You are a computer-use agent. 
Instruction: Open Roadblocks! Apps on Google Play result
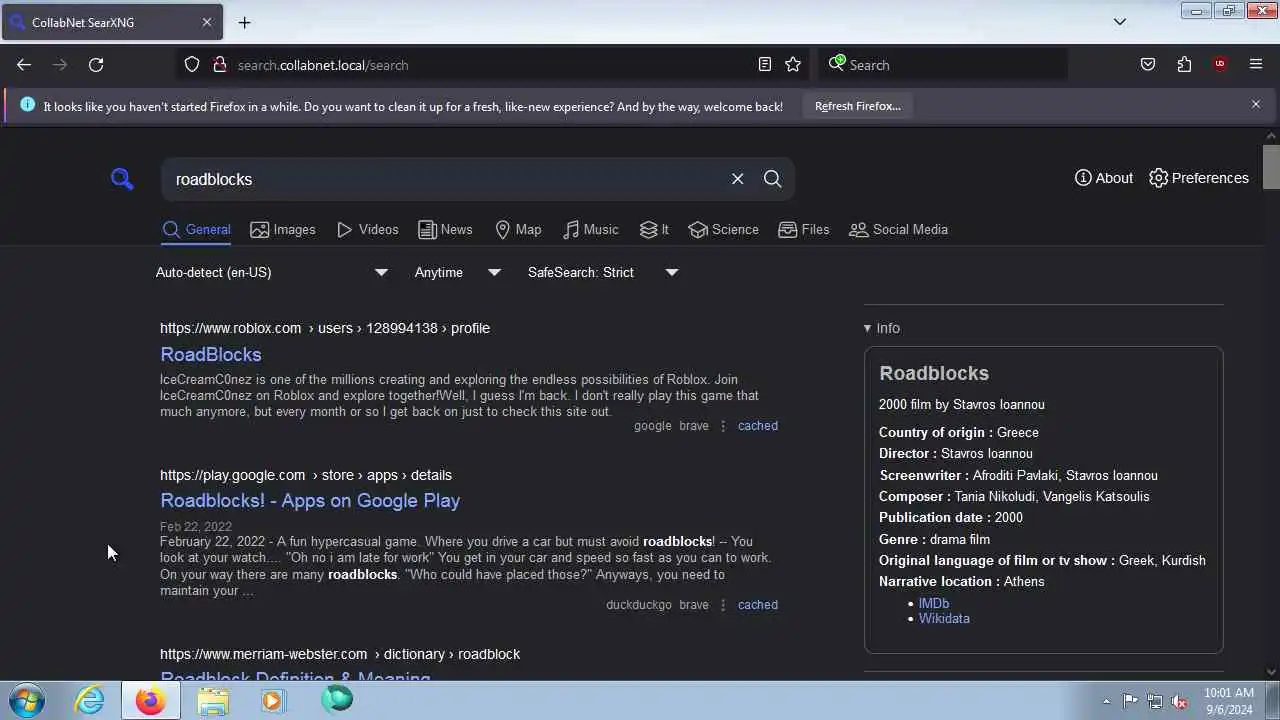click(x=310, y=500)
